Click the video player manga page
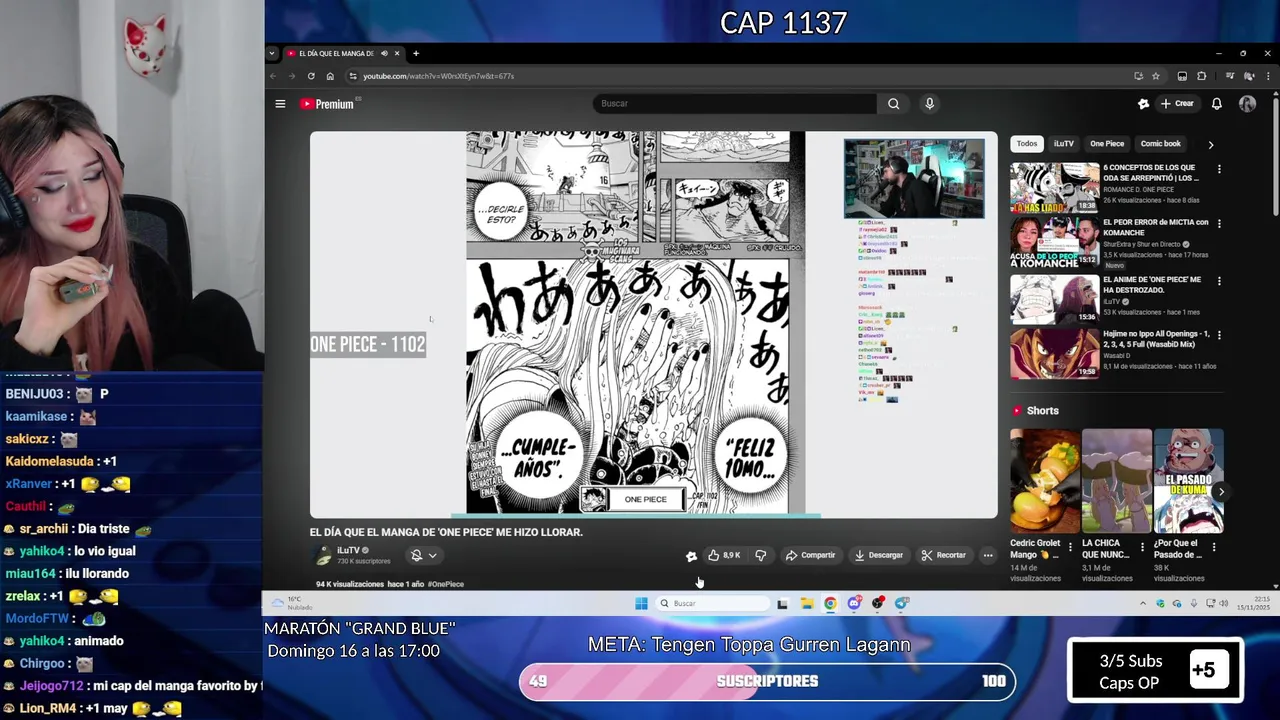 (x=653, y=324)
